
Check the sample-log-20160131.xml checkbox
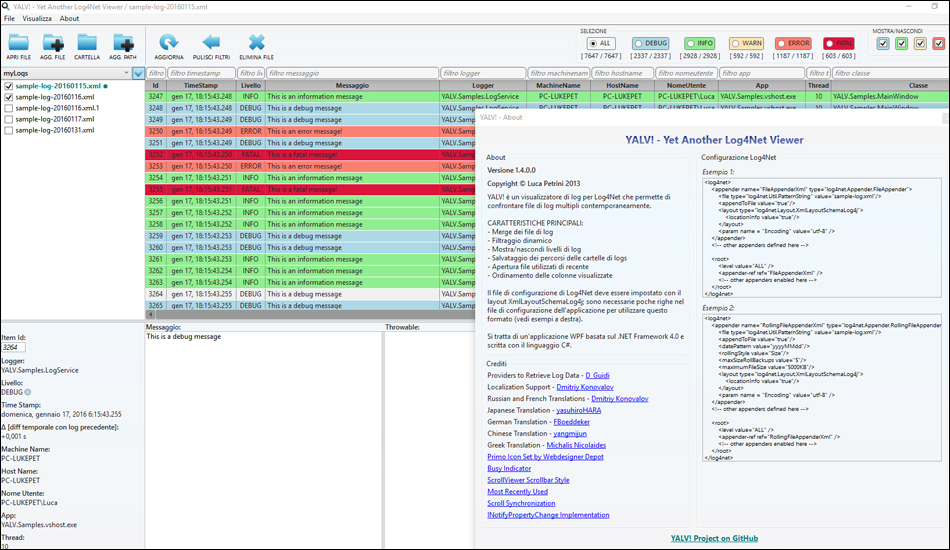coord(8,130)
